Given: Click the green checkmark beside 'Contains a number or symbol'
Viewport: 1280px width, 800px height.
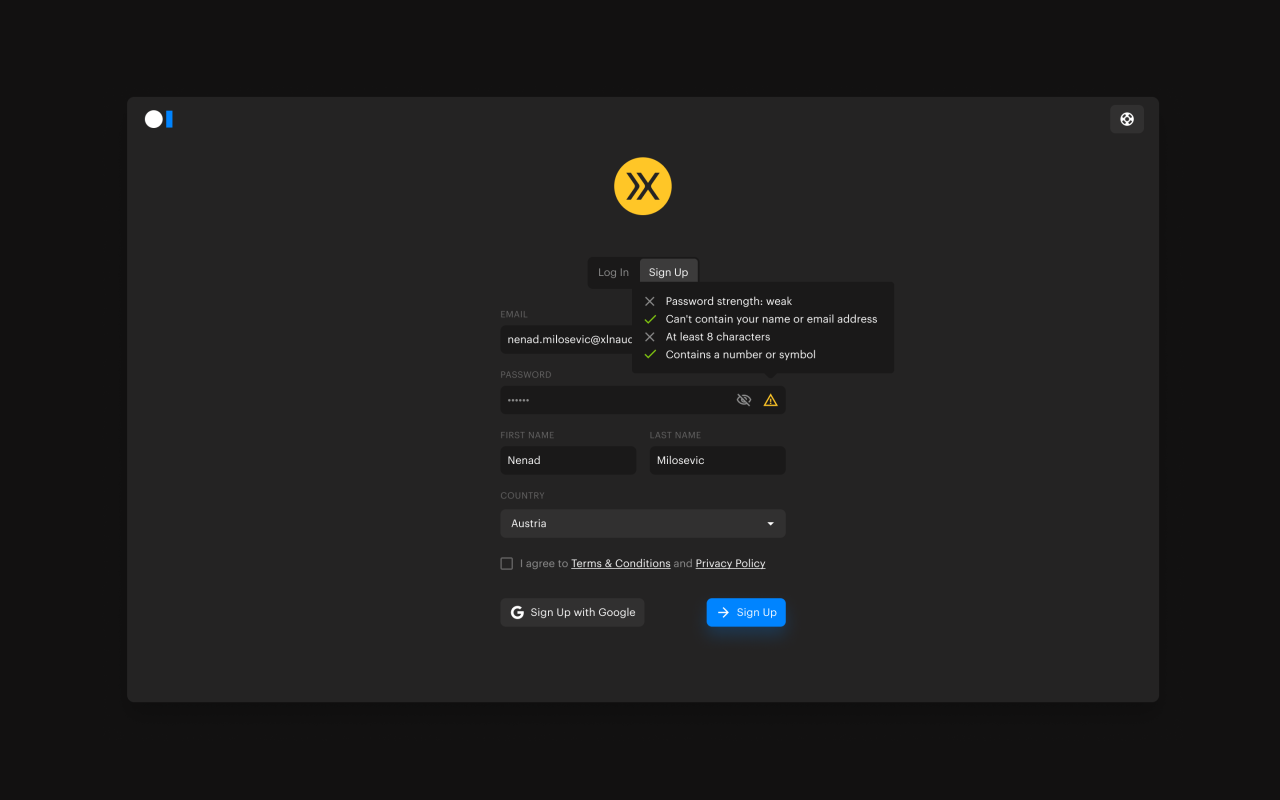Looking at the screenshot, I should pos(650,355).
